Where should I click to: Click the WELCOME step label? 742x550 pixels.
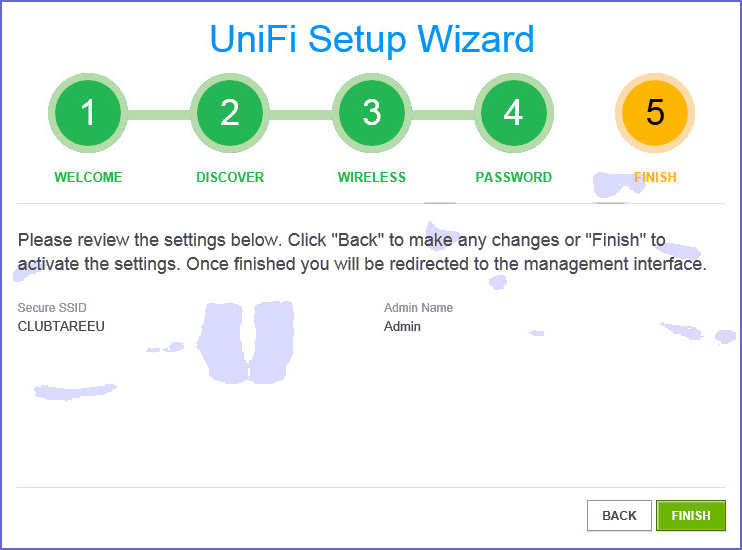88,177
